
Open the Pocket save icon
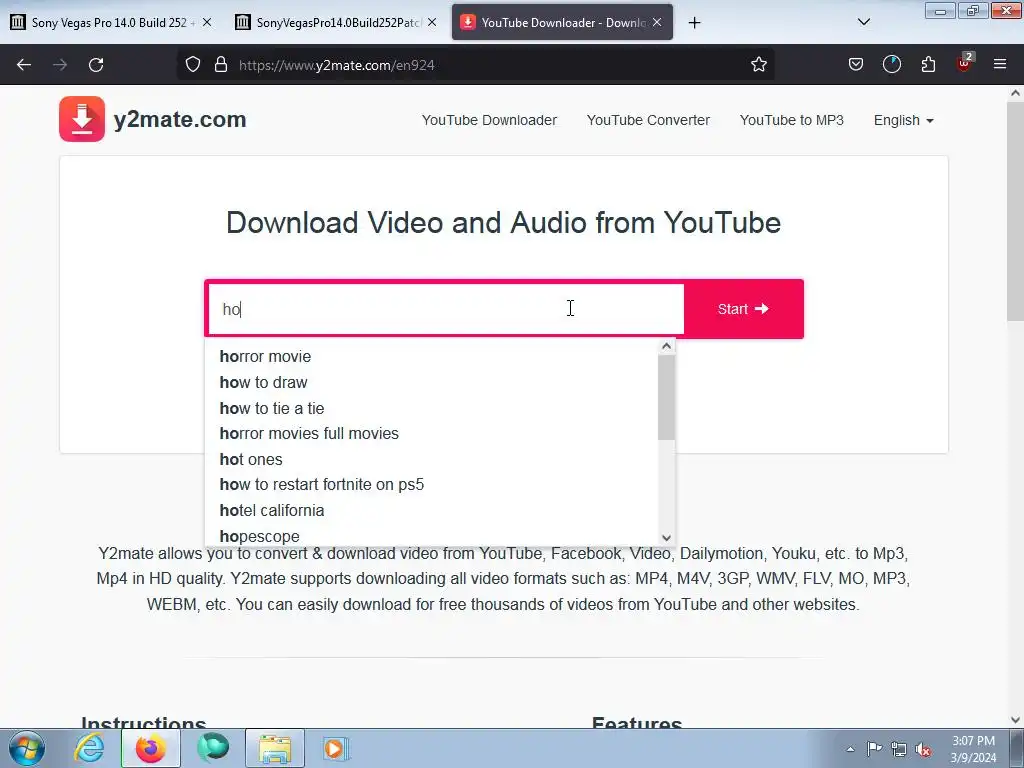tap(856, 65)
